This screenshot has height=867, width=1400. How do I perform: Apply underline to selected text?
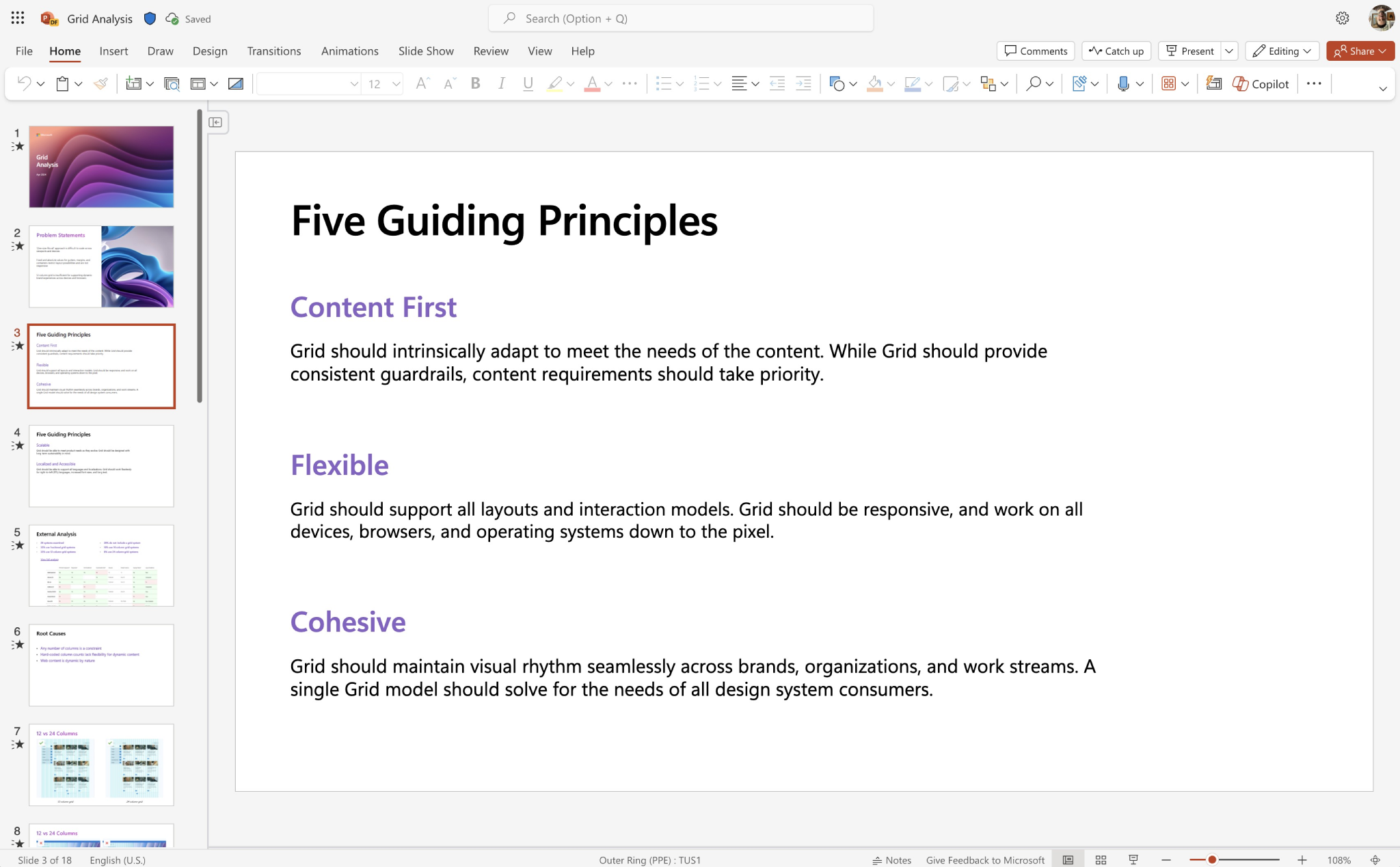[527, 83]
